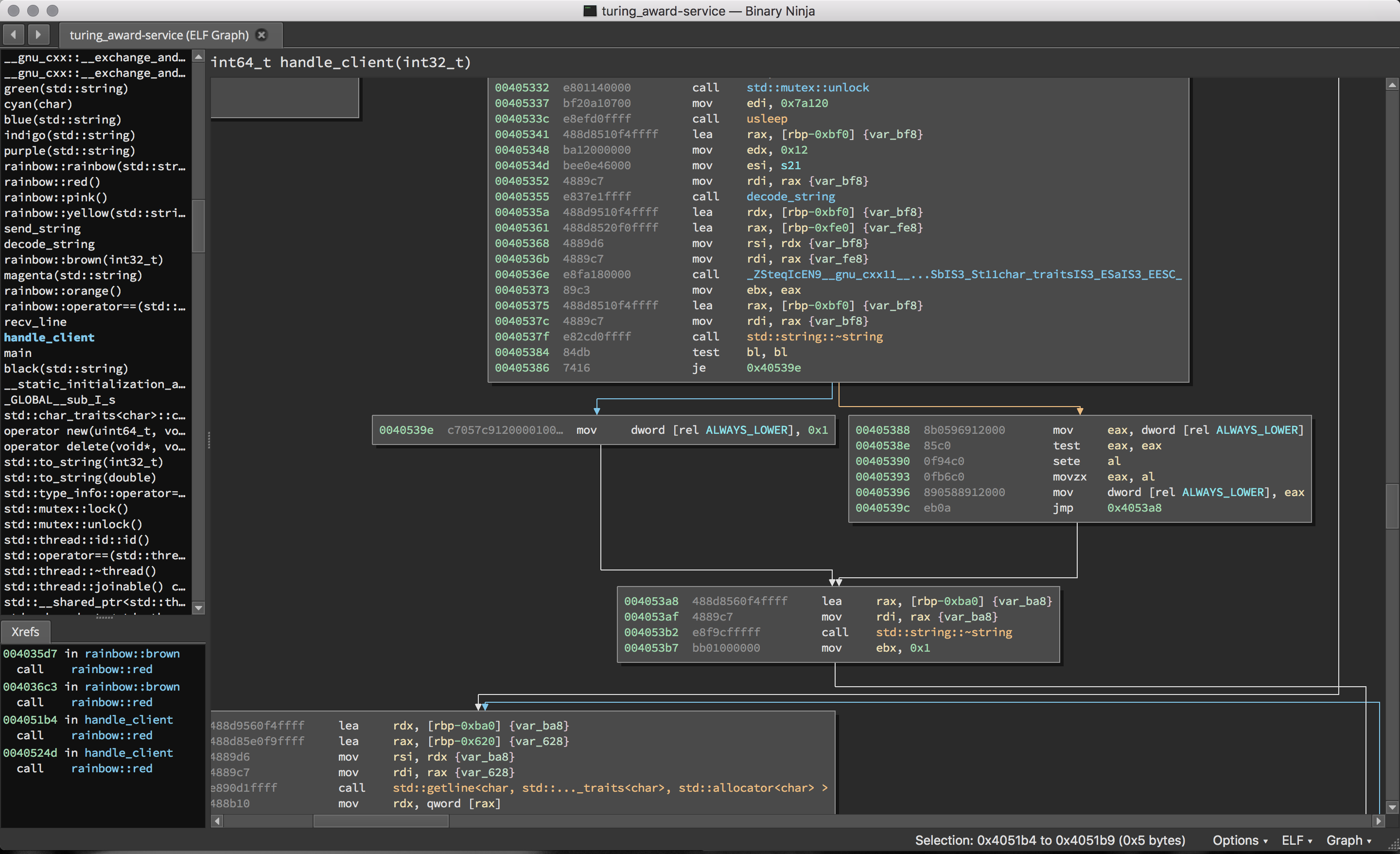Jump to xref 004035d7 in rainbow::brown
The image size is (1400, 854).
click(x=30, y=654)
